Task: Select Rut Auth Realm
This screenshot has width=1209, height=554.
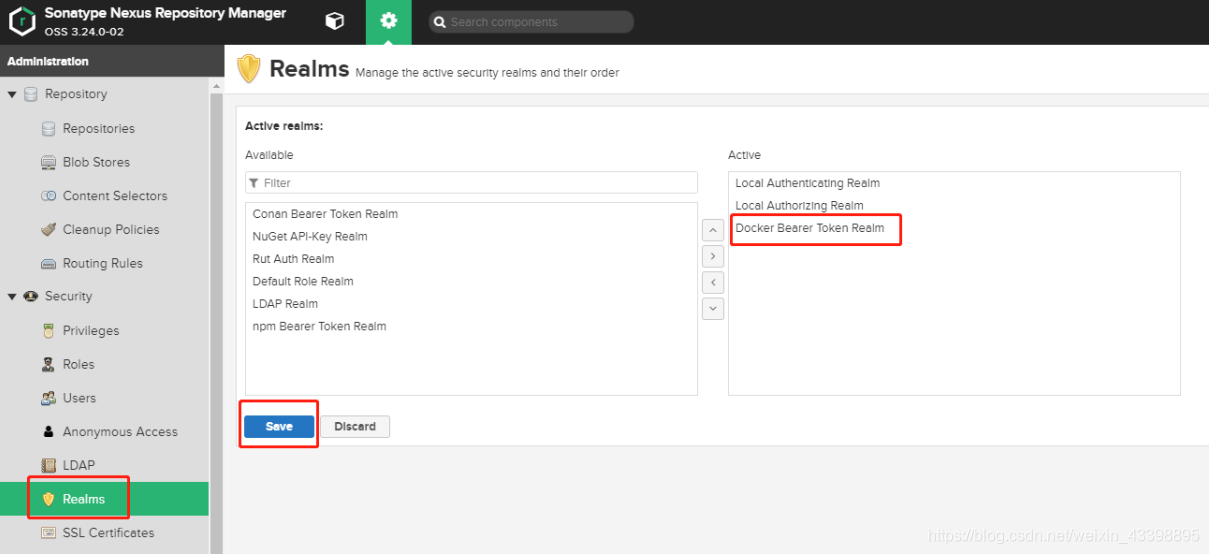Action: pos(293,259)
